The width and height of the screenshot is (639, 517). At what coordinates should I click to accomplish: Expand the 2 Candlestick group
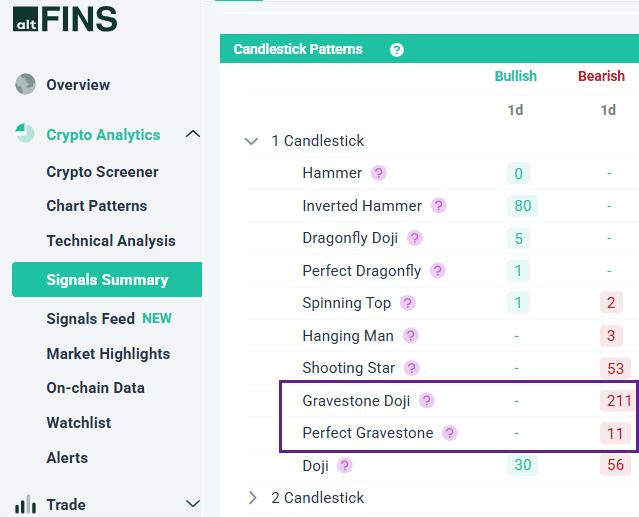[252, 497]
